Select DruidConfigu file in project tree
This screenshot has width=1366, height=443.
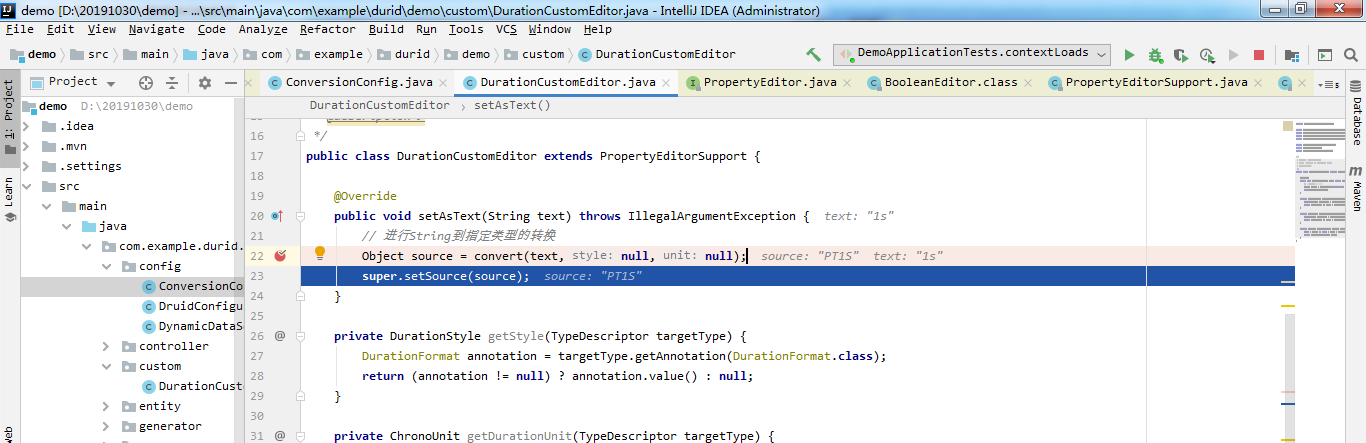tap(192, 306)
